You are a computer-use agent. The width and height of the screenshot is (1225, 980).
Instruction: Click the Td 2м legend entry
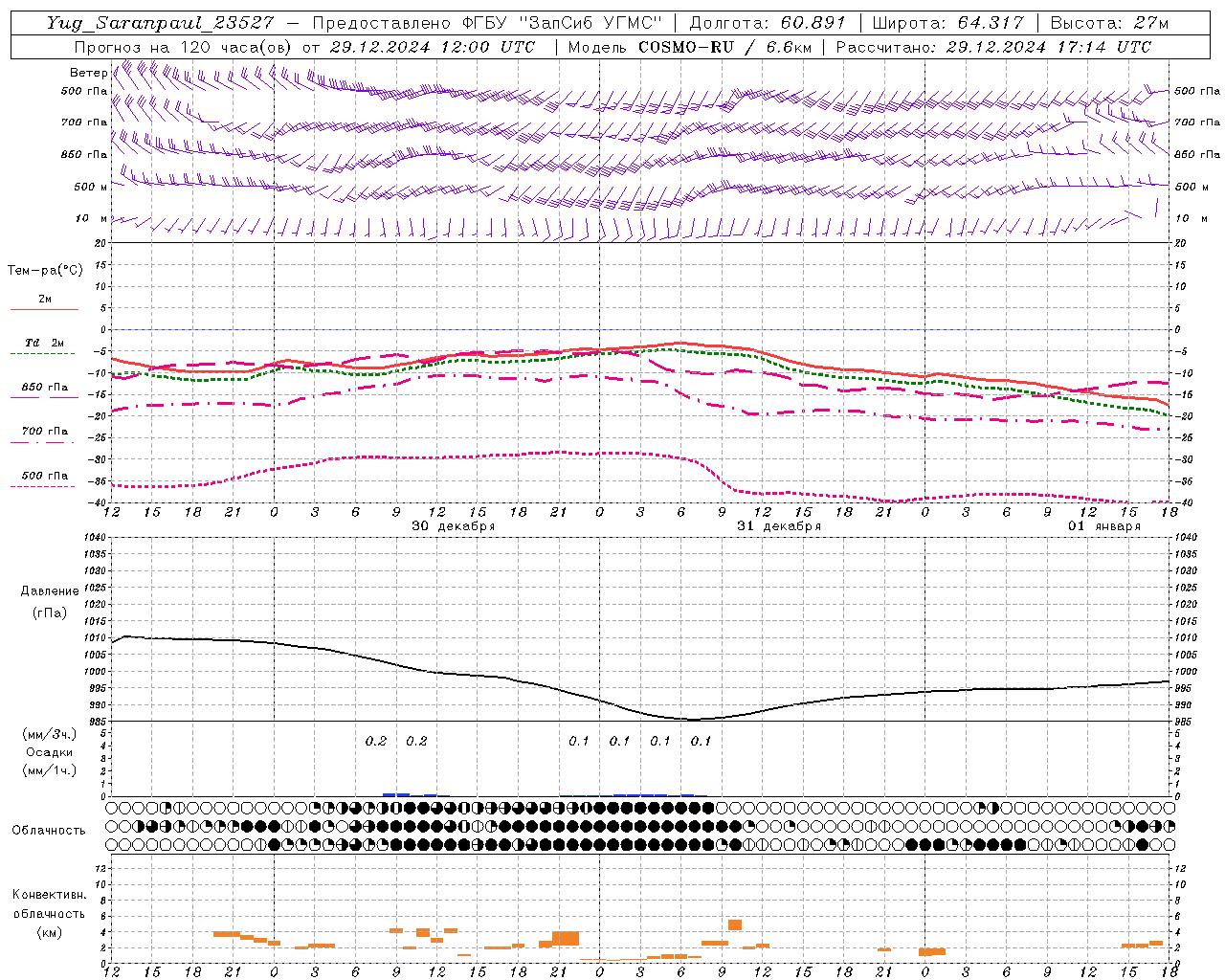tap(44, 343)
